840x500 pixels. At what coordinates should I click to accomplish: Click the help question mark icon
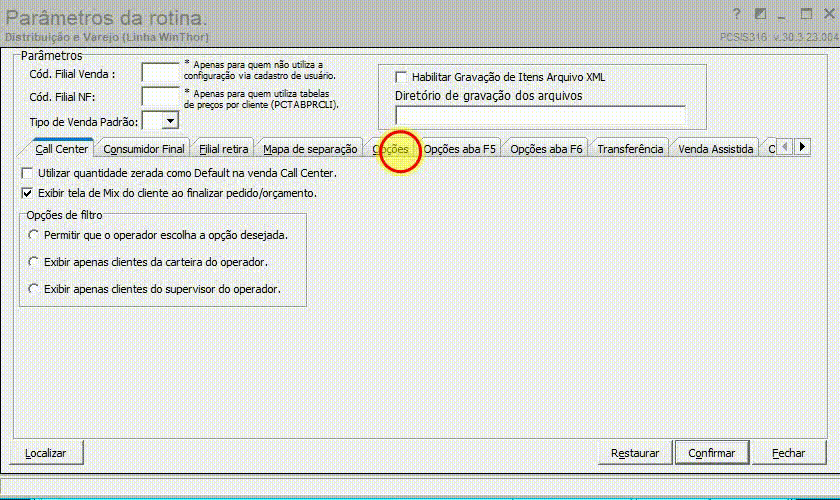(737, 14)
